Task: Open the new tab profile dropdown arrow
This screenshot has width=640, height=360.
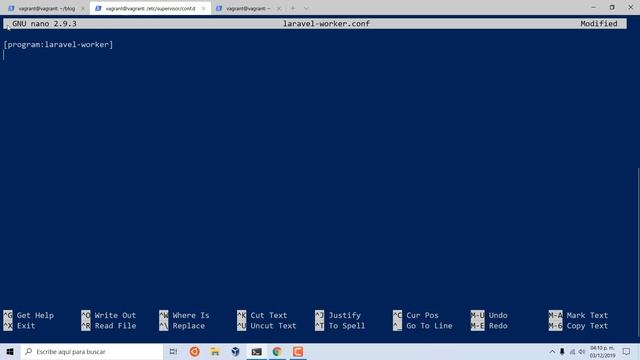Action: (x=306, y=8)
